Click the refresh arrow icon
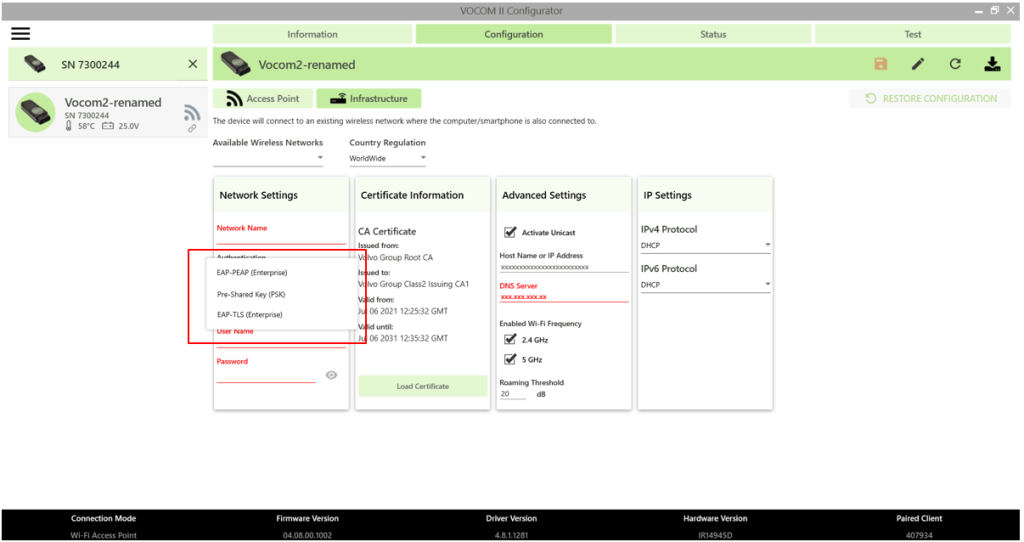The image size is (1024, 542). coord(955,63)
